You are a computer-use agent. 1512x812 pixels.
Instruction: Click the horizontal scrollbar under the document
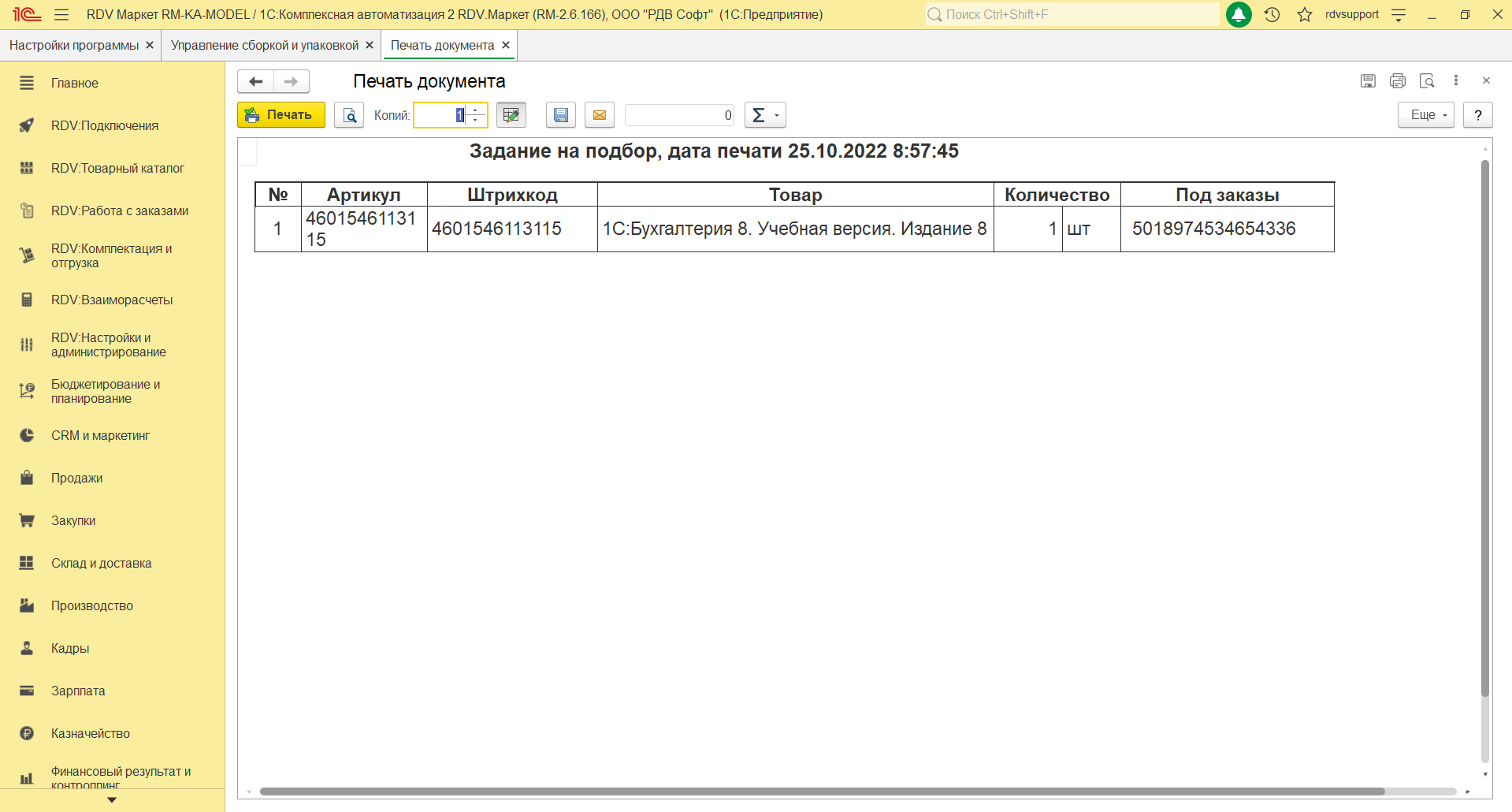[821, 792]
